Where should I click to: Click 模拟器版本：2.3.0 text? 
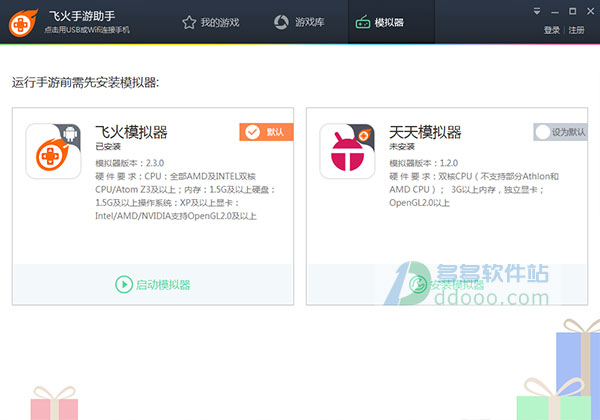click(x=130, y=163)
